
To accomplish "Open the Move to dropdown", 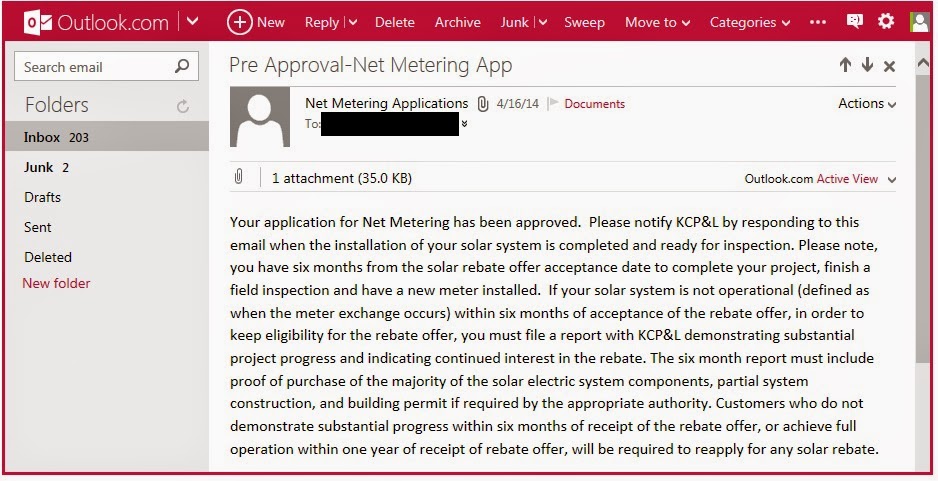I will tap(657, 23).
